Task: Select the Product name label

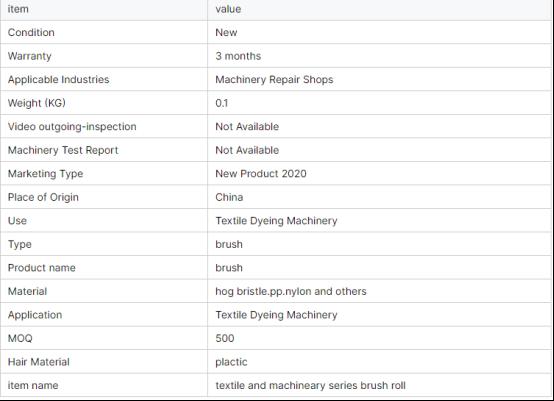Action: [x=42, y=268]
